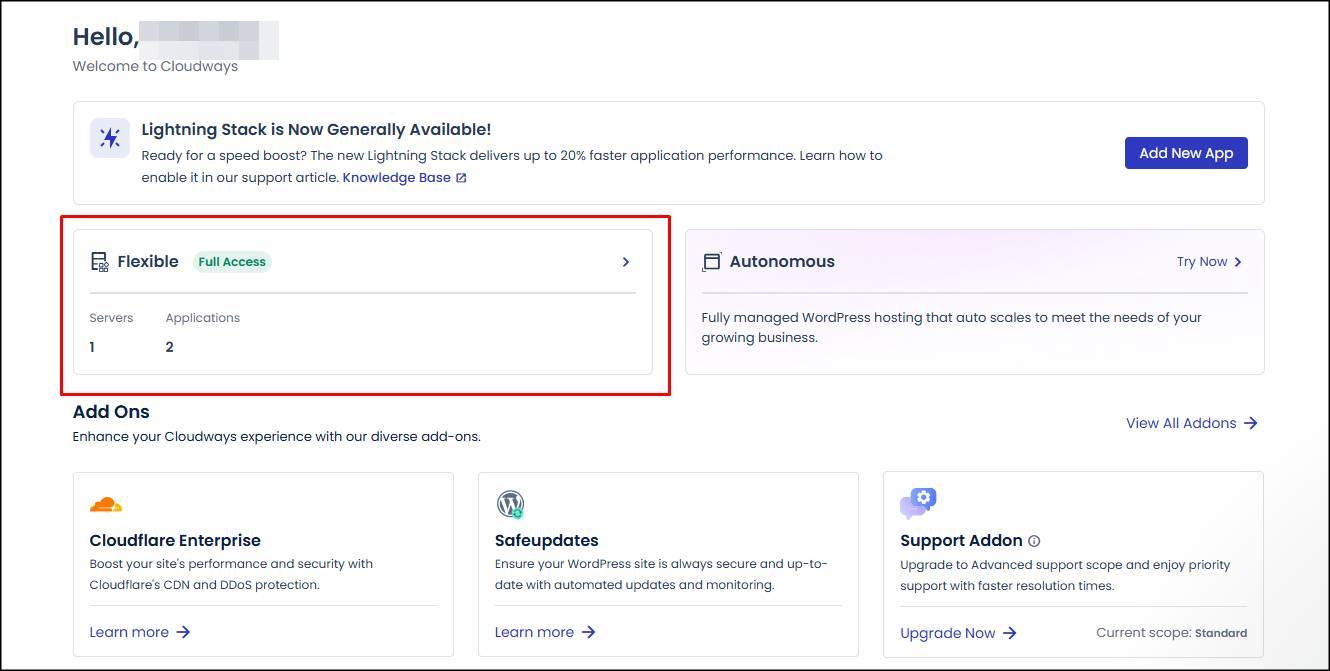Click the Current scope: Standard text
This screenshot has height=671, width=1330.
point(1172,633)
